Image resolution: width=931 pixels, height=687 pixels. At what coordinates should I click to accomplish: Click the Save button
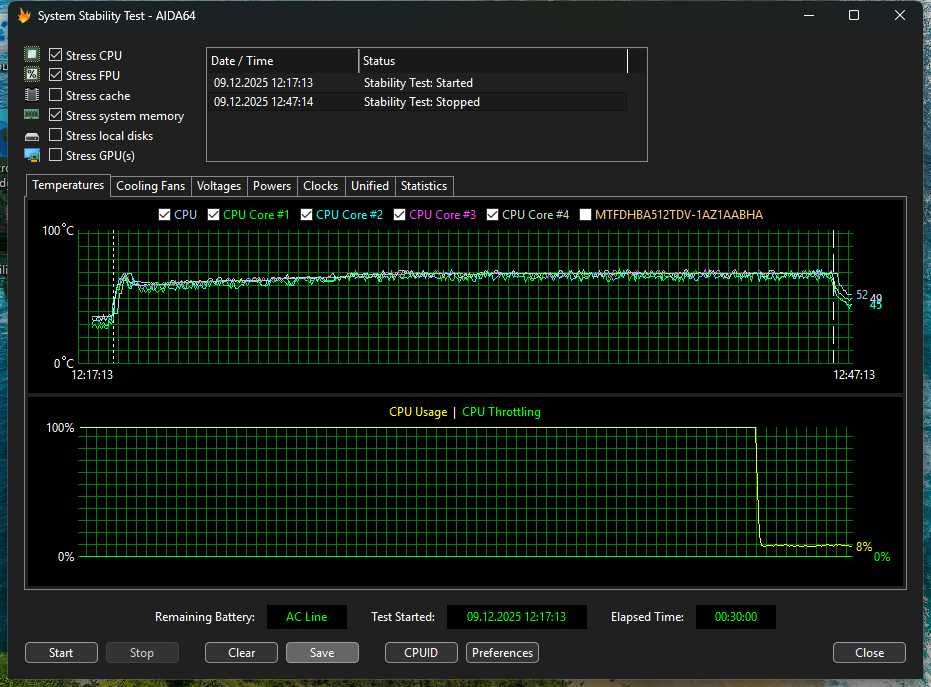(322, 653)
